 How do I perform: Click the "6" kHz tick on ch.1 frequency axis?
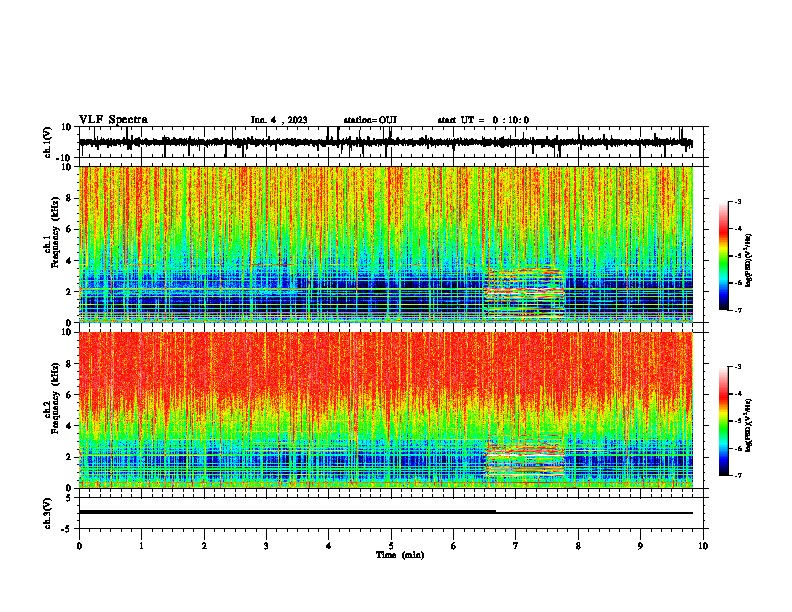(x=69, y=230)
